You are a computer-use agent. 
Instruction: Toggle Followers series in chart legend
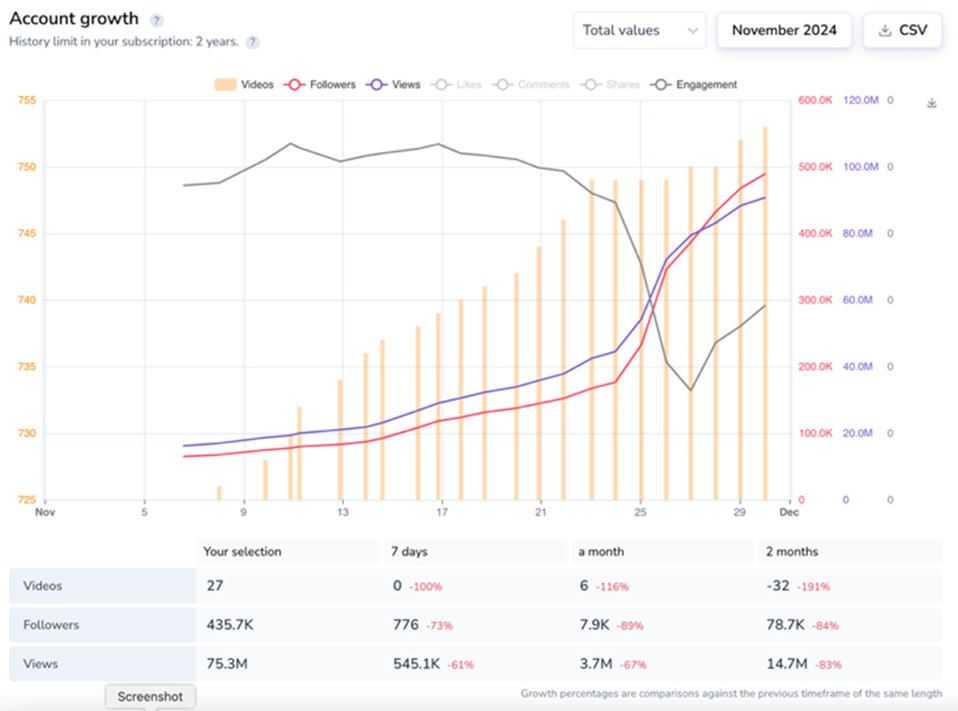click(320, 85)
